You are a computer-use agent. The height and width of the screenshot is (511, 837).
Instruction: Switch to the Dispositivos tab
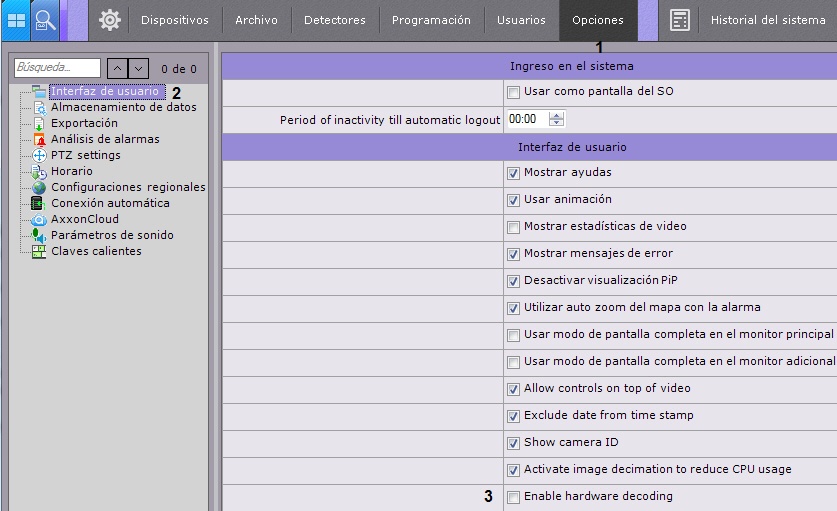(175, 20)
